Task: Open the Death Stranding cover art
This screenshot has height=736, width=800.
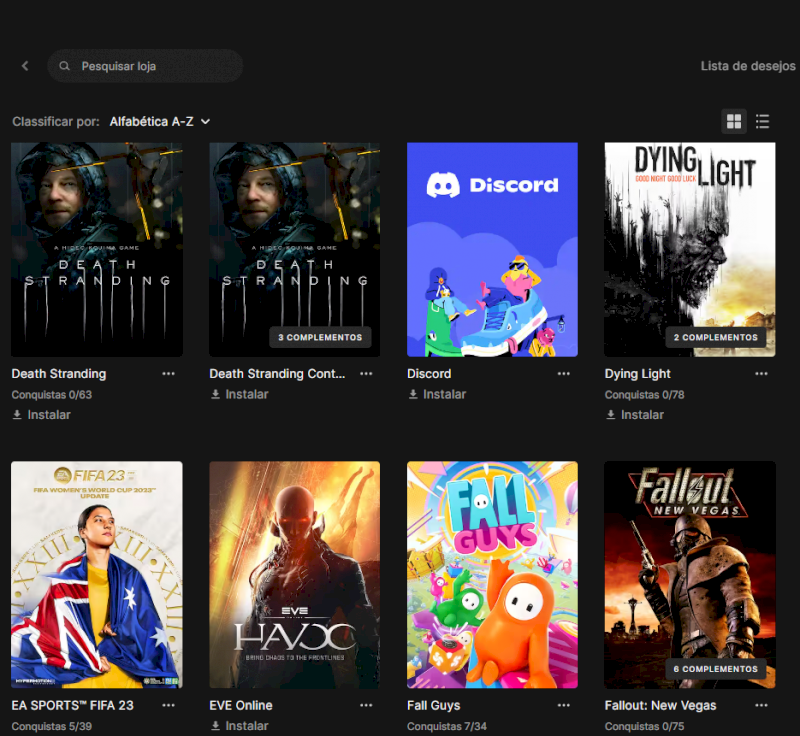Action: 97,249
